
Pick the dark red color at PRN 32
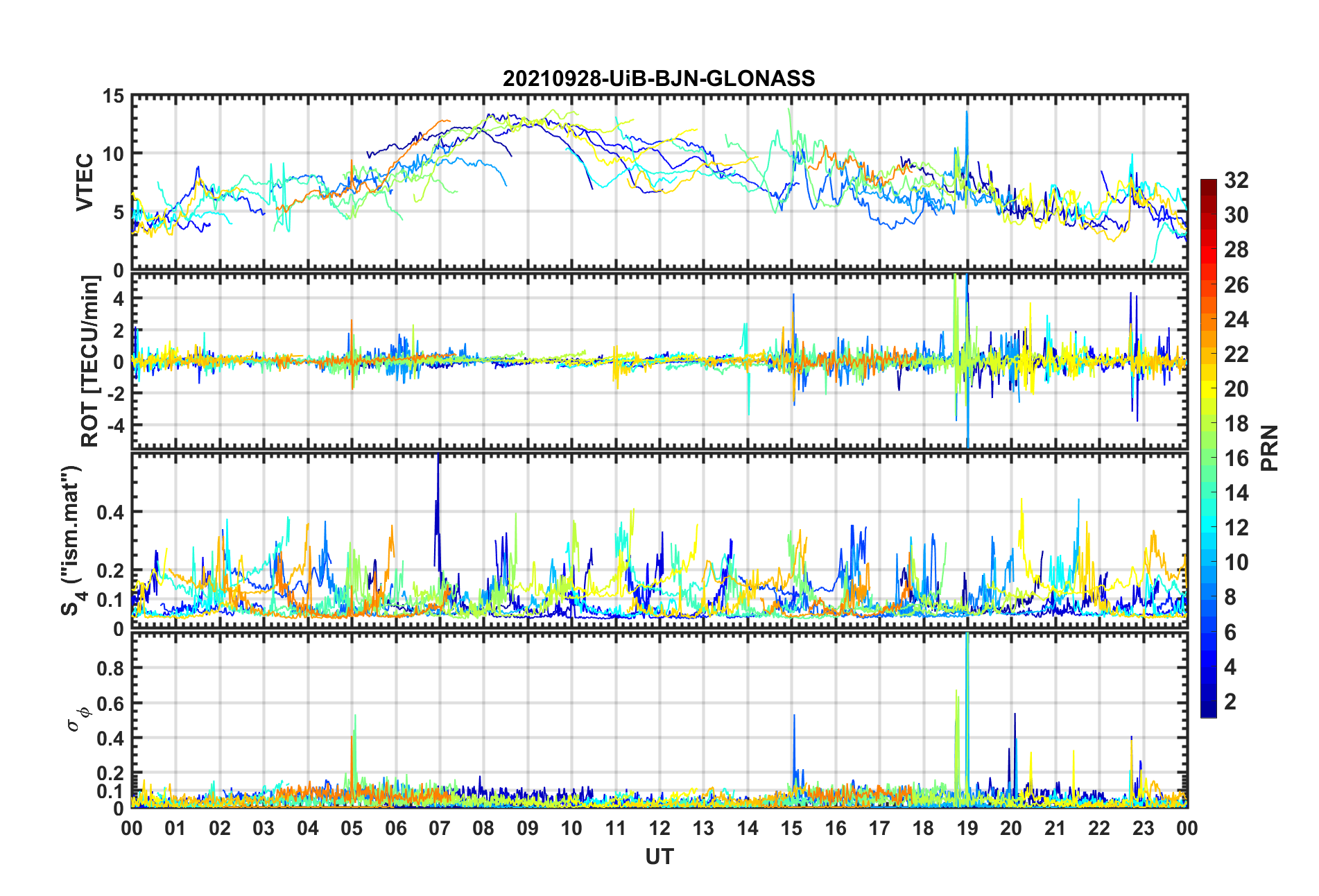click(x=1209, y=184)
